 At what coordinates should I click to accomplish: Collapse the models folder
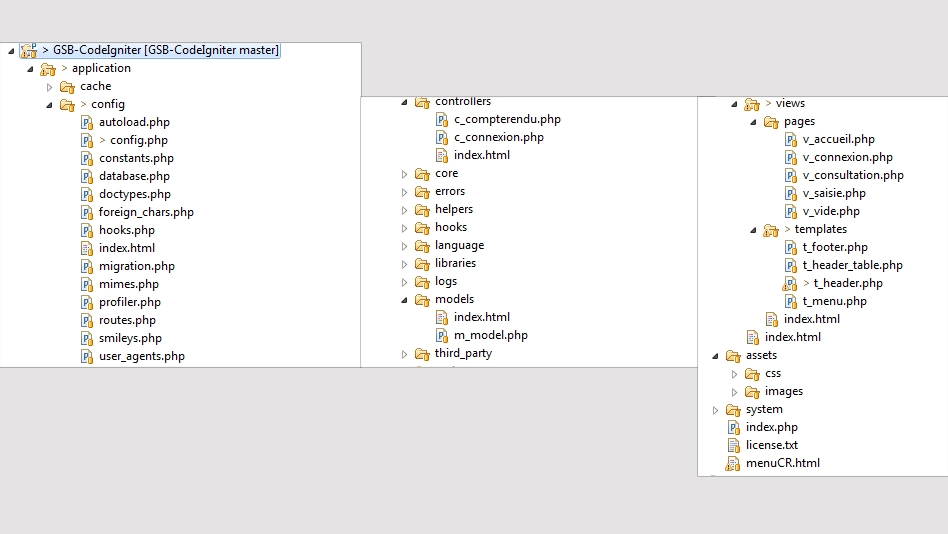click(x=404, y=300)
